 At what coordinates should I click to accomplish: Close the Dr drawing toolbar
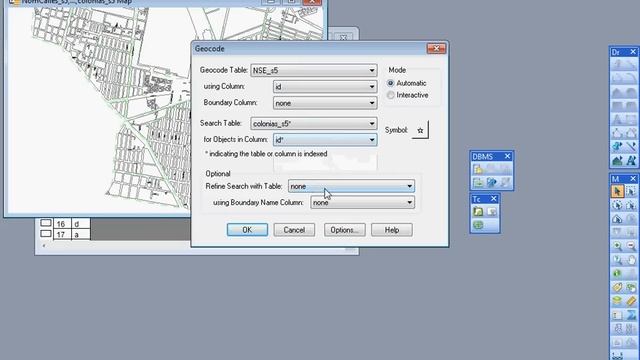click(x=633, y=52)
